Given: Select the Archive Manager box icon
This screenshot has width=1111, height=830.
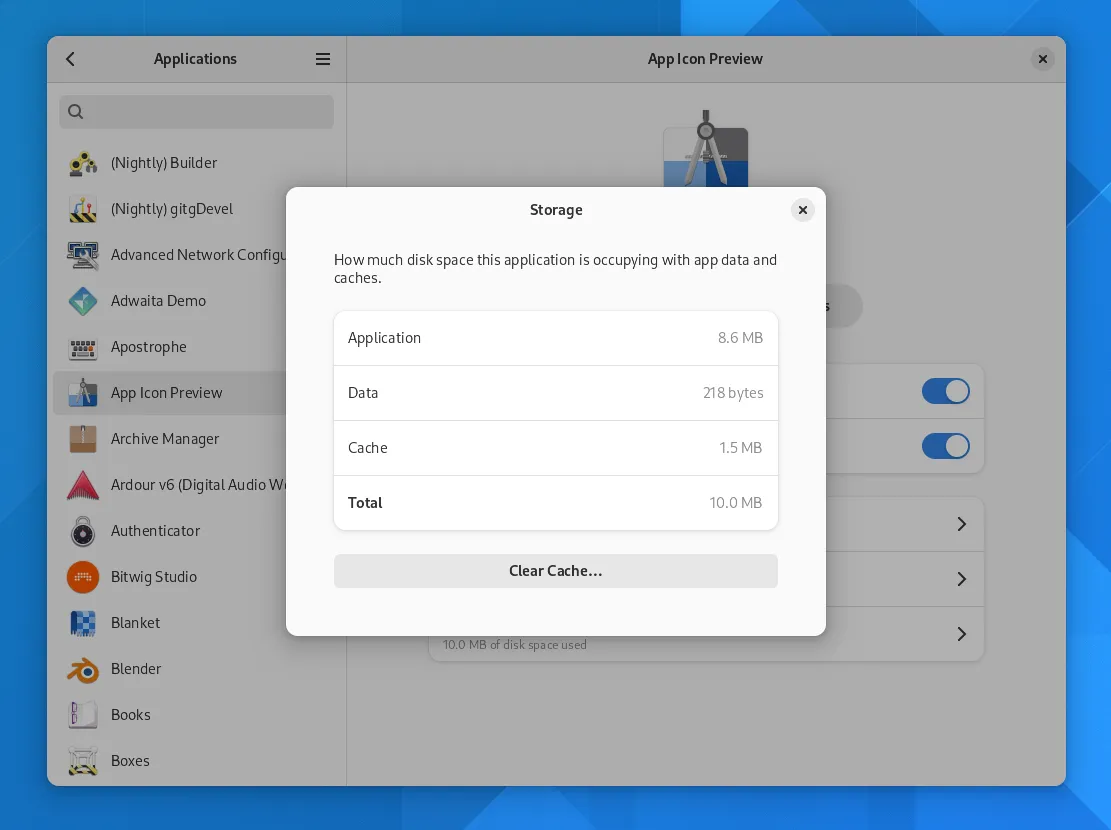Looking at the screenshot, I should (x=83, y=439).
